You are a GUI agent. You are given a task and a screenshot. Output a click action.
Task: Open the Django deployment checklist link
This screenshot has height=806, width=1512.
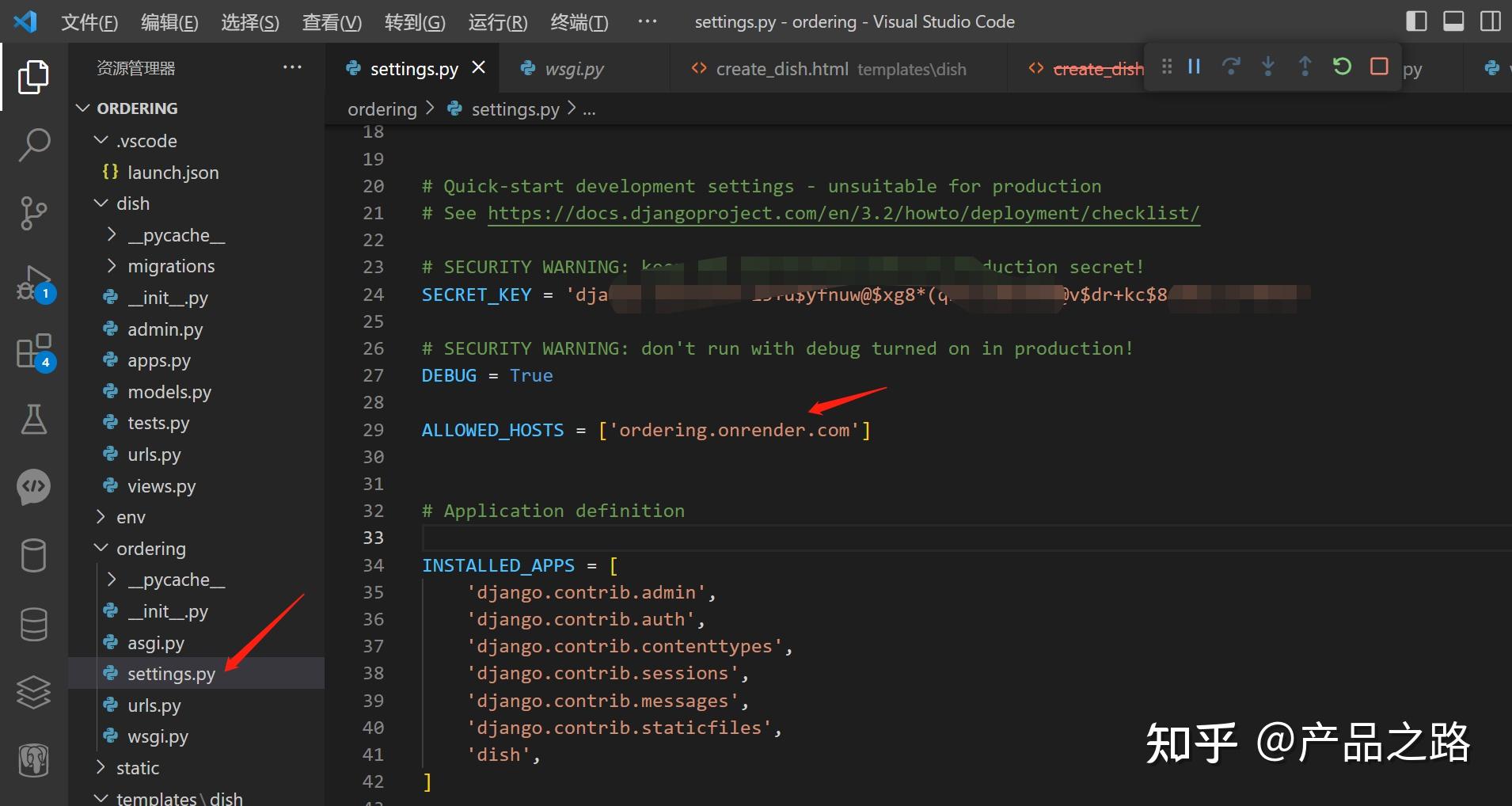coord(843,213)
